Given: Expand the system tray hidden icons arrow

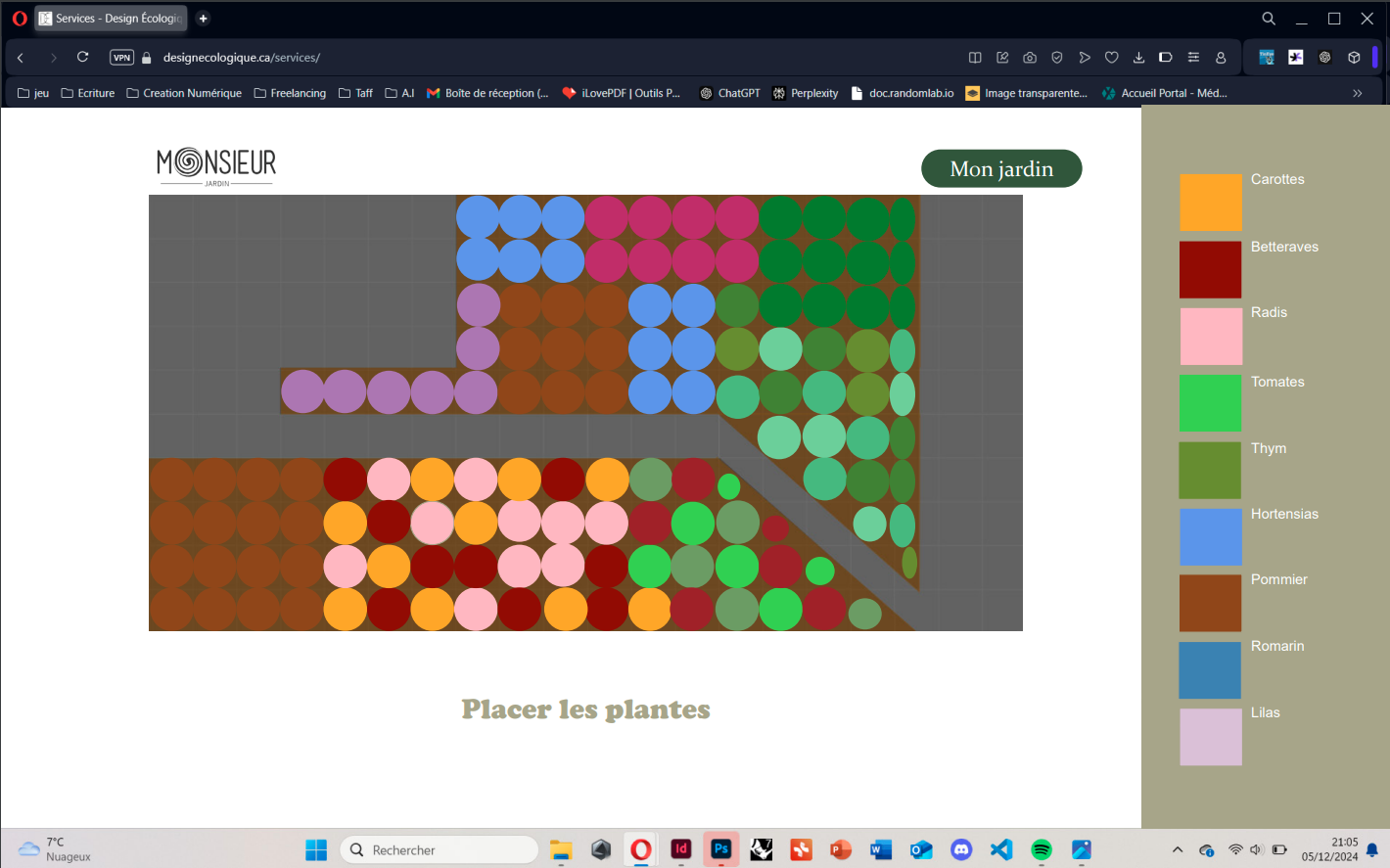Looking at the screenshot, I should point(1178,849).
